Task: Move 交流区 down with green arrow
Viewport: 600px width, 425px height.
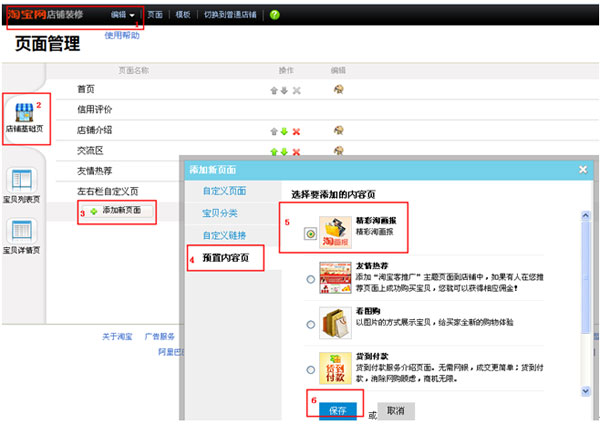Action: coord(284,152)
